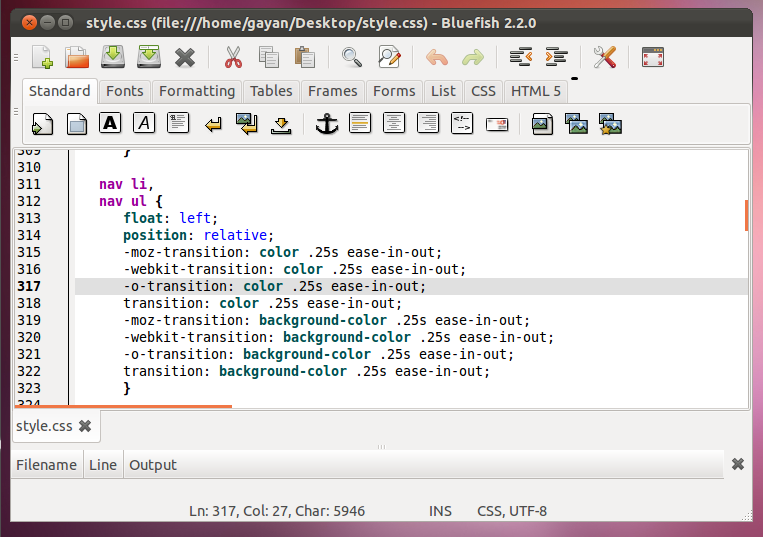Click the Italic formatting icon
Screen dimensions: 763x537
pyautogui.click(x=144, y=124)
